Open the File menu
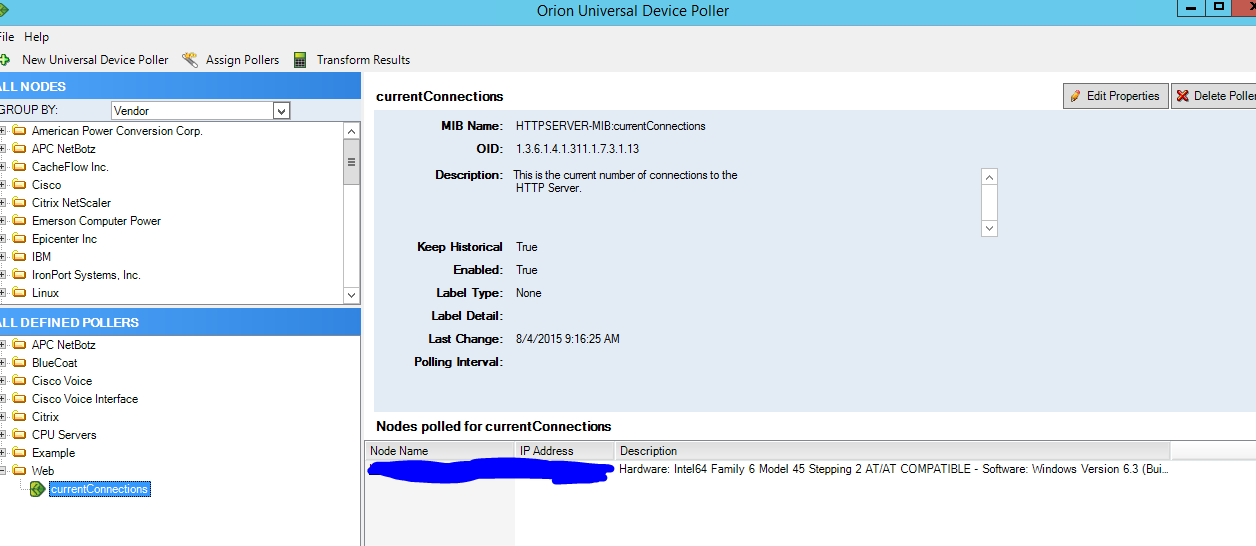The width and height of the screenshot is (1256, 546). (x=7, y=37)
